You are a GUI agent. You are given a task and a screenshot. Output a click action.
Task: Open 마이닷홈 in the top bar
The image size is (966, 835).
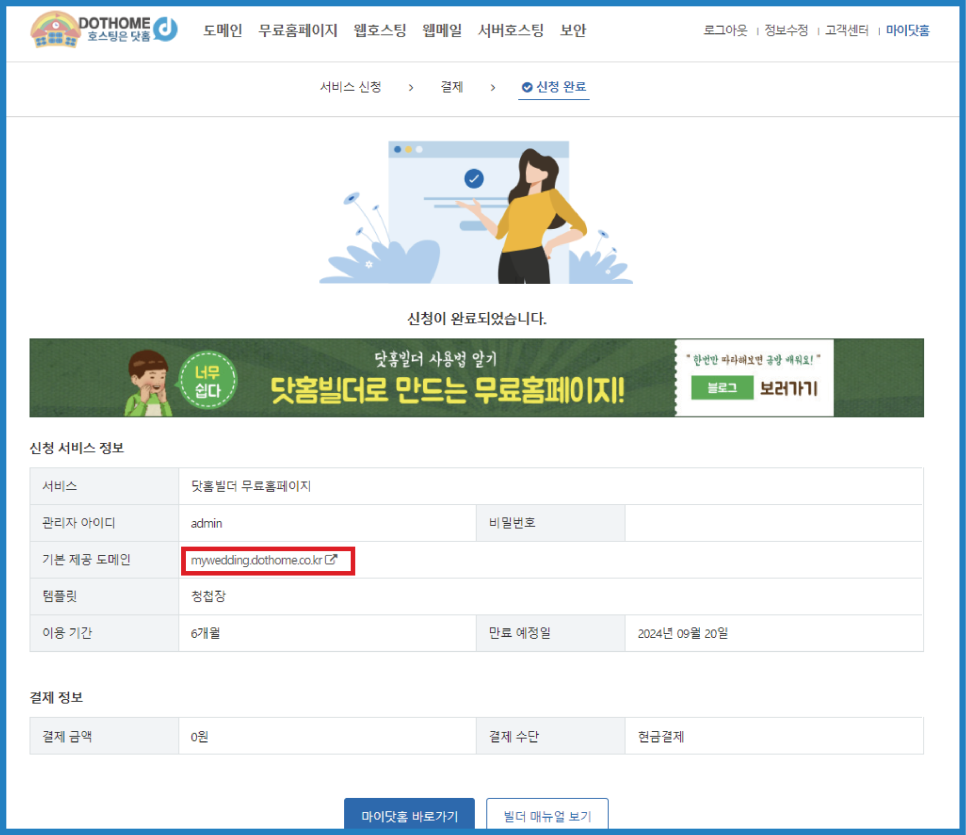click(907, 30)
